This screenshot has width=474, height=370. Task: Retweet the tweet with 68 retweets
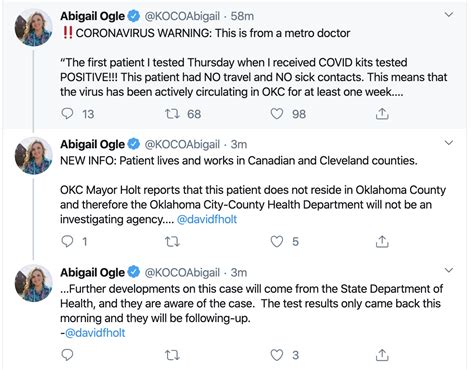pos(172,114)
